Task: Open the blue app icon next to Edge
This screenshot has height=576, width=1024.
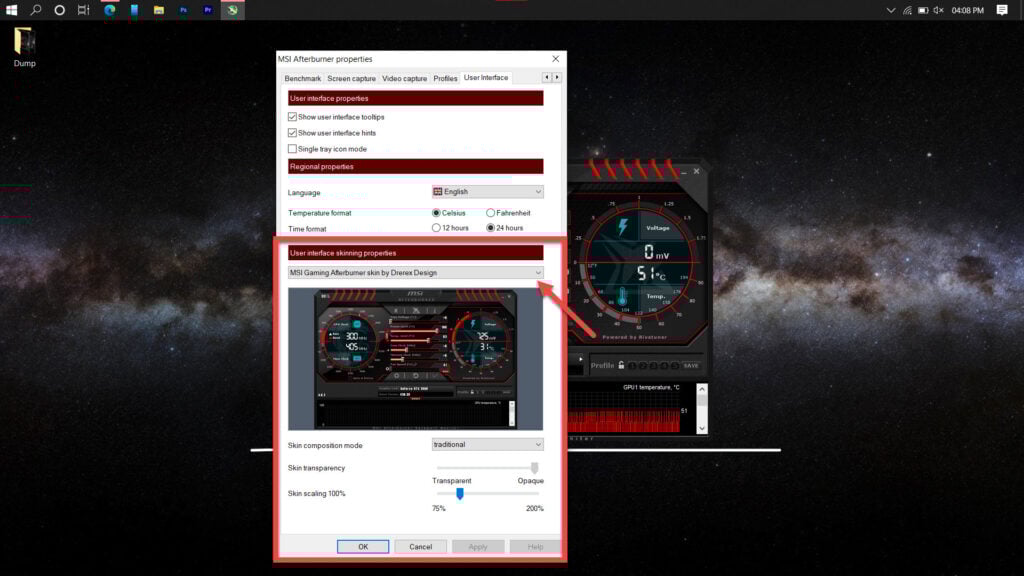Action: point(134,10)
